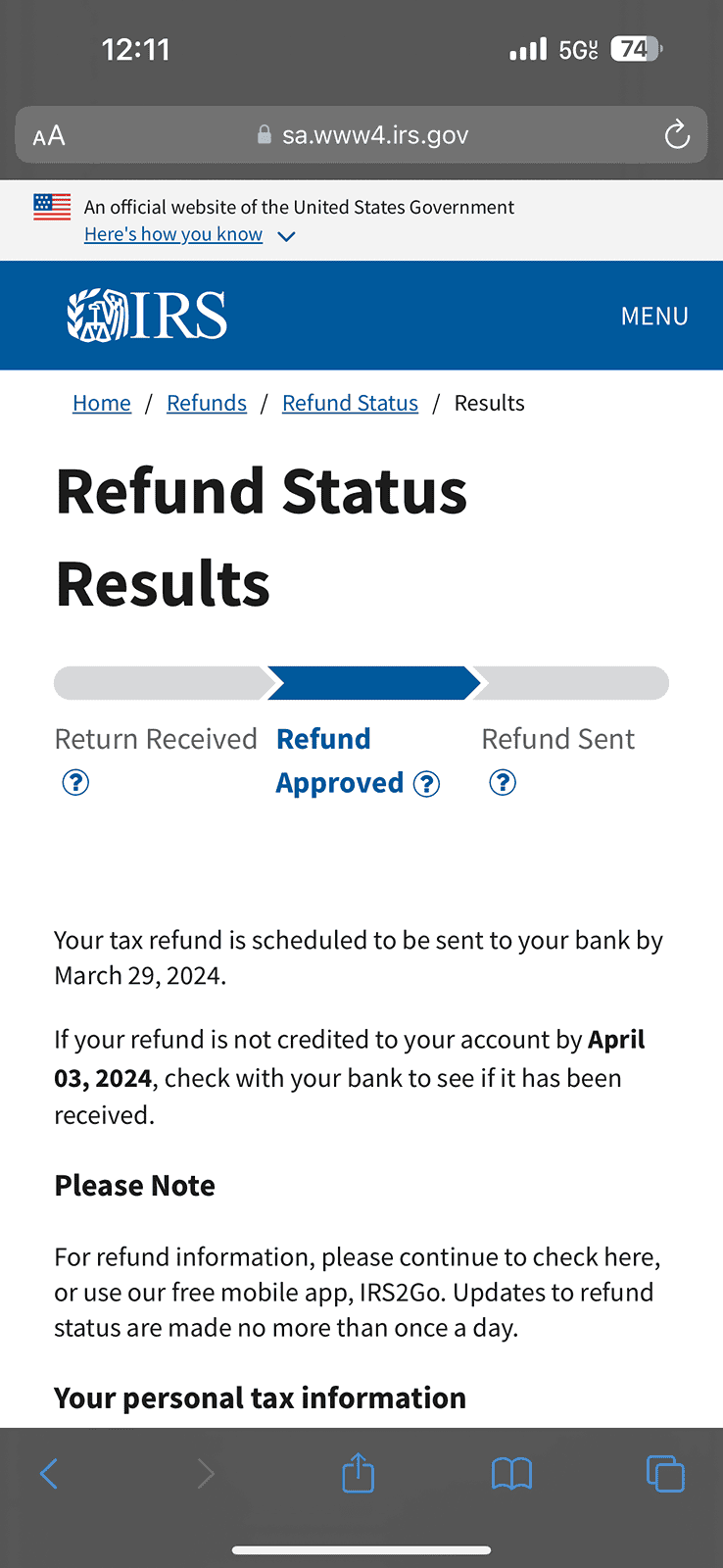Tap help icon under Return Received

(75, 782)
